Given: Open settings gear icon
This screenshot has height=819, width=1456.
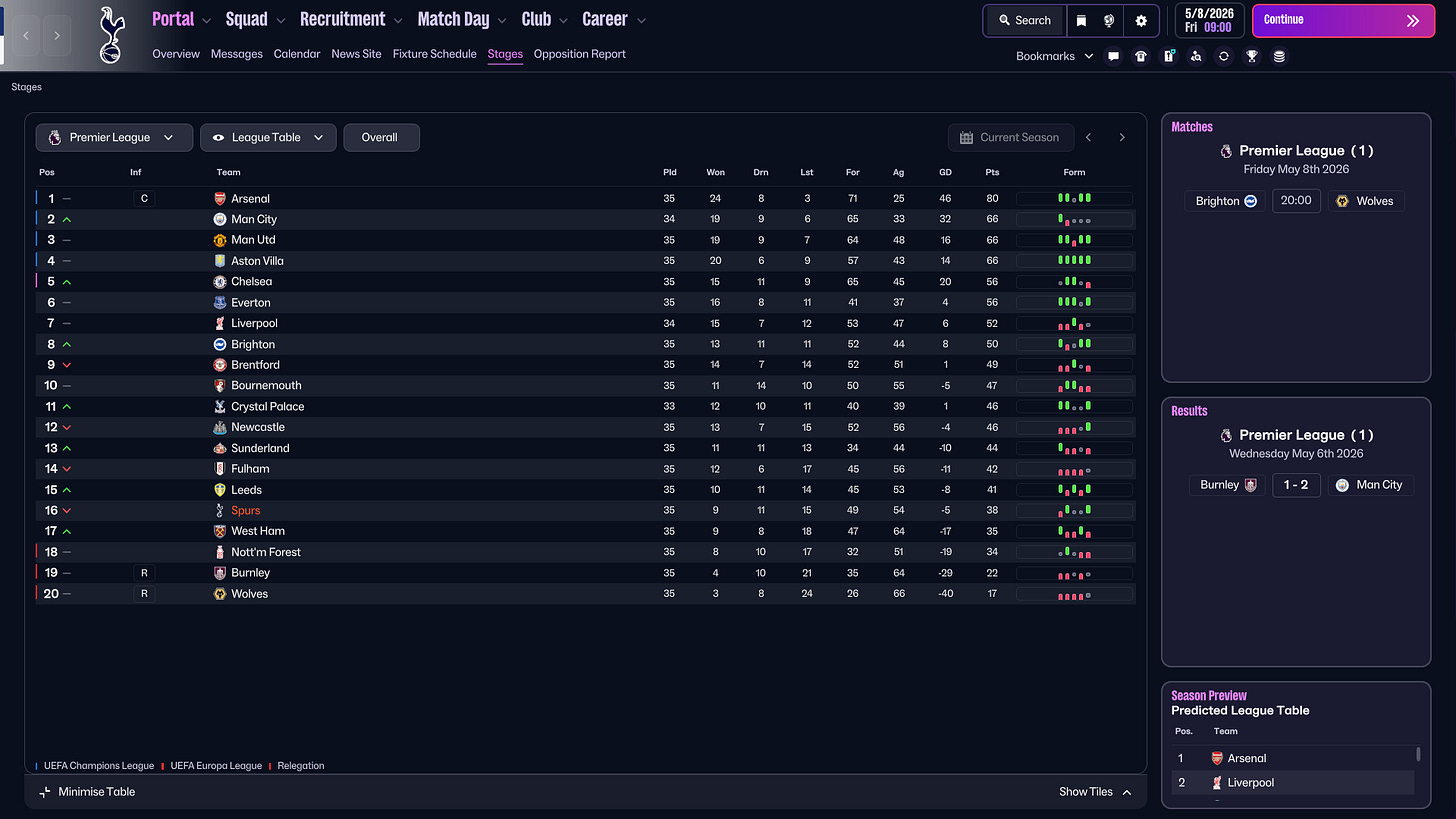Looking at the screenshot, I should [1141, 20].
